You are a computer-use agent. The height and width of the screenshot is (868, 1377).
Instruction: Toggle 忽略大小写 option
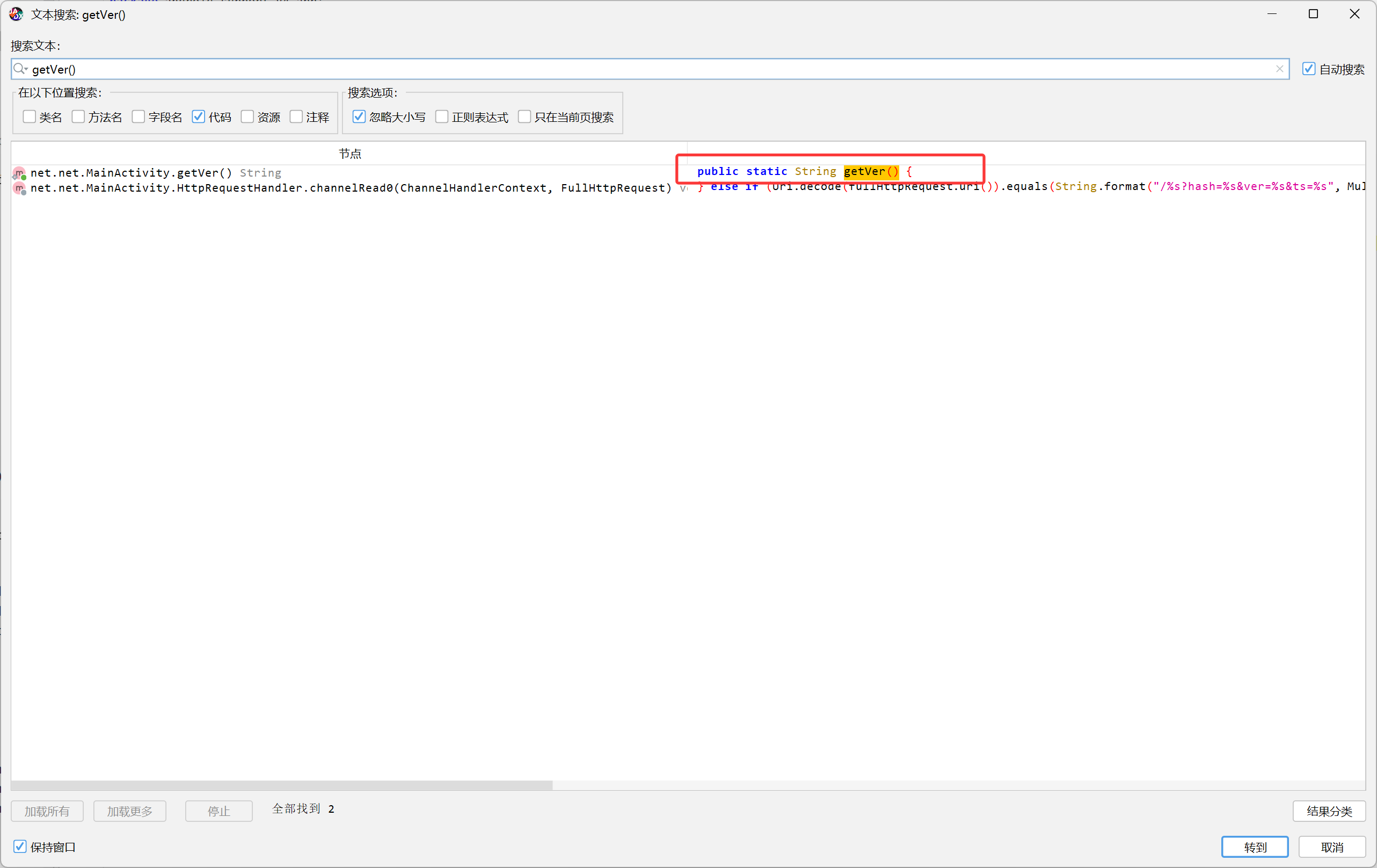[359, 116]
